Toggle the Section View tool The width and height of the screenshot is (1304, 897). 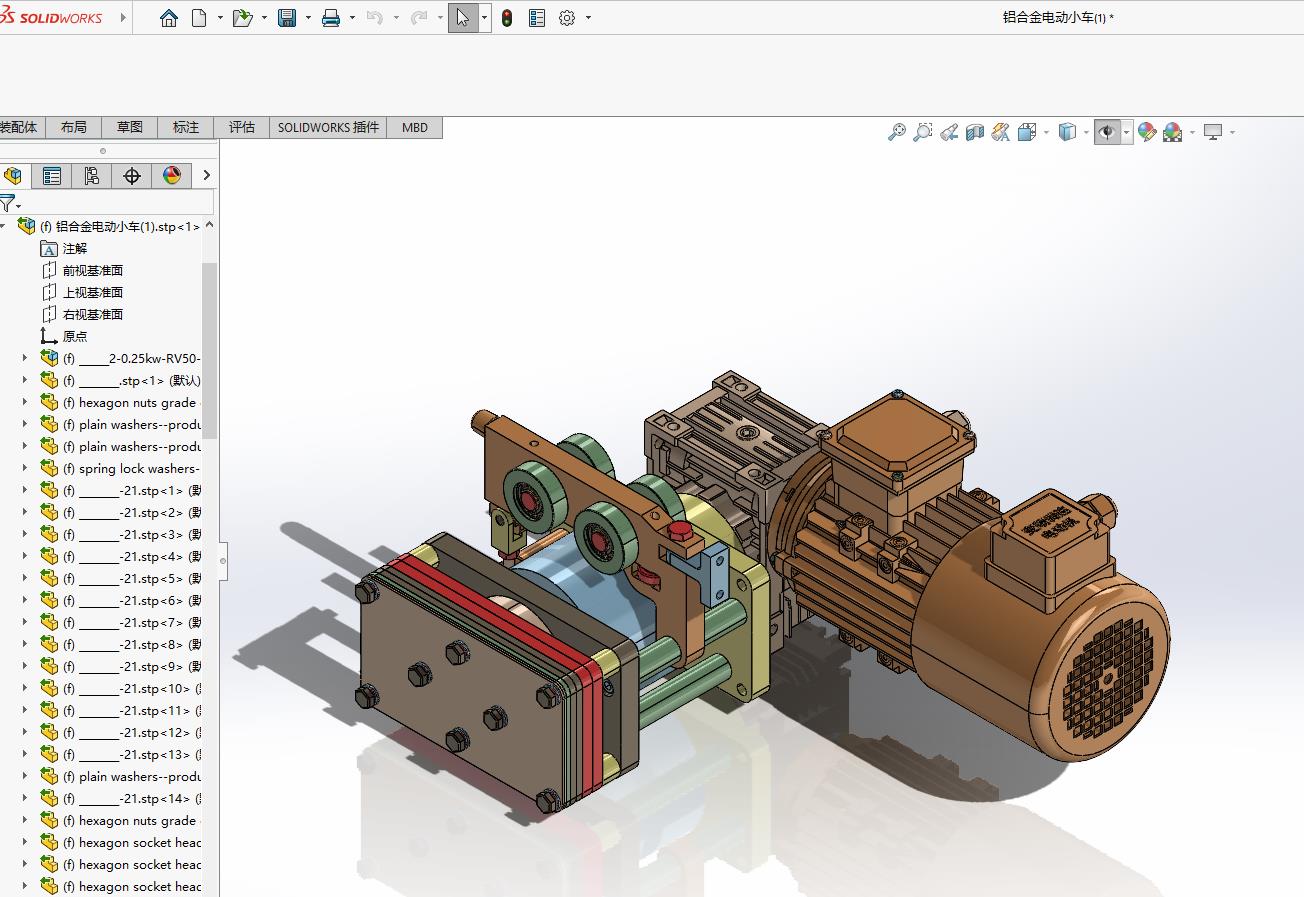[x=975, y=132]
